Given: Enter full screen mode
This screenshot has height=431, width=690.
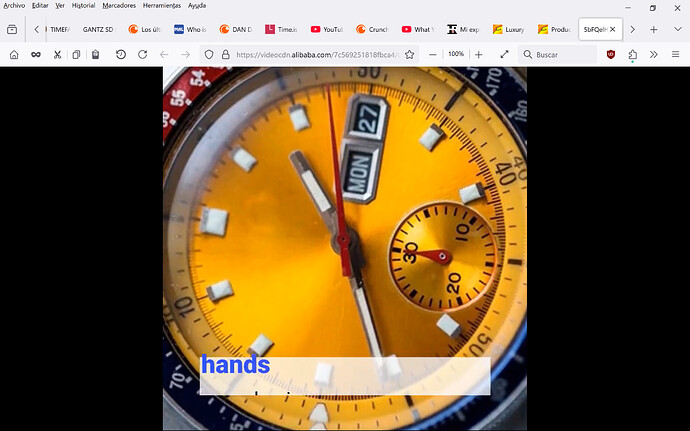Looking at the screenshot, I should pyautogui.click(x=504, y=55).
